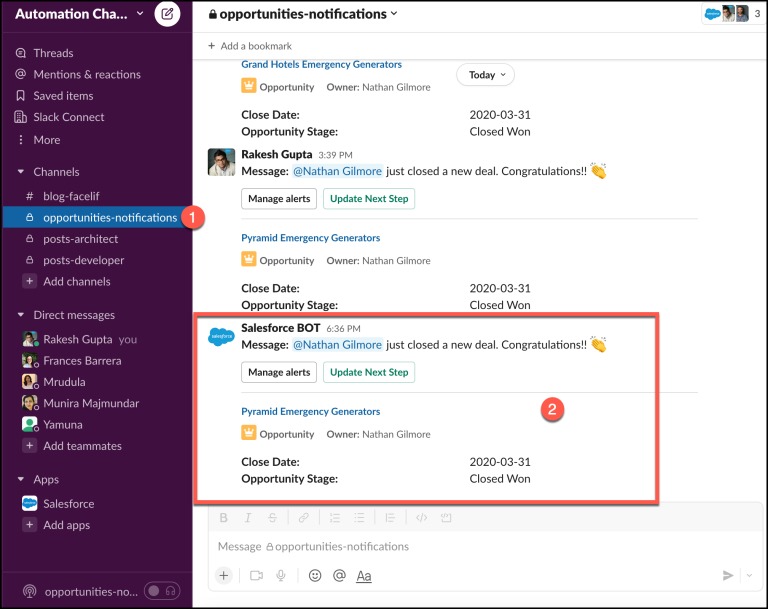Open direct message with Frances Barrera
Viewport: 768px width, 609px height.
tap(72, 361)
